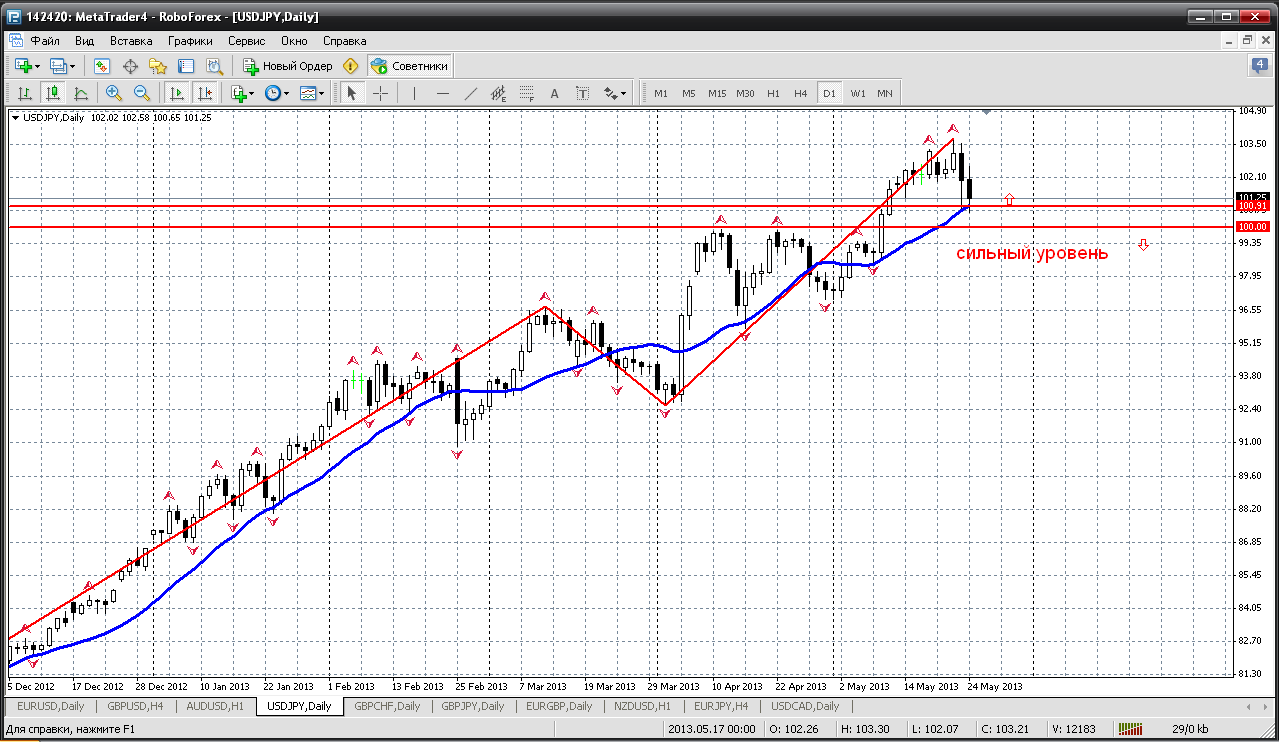Open the Navigator panel (folder with star)

pos(158,66)
